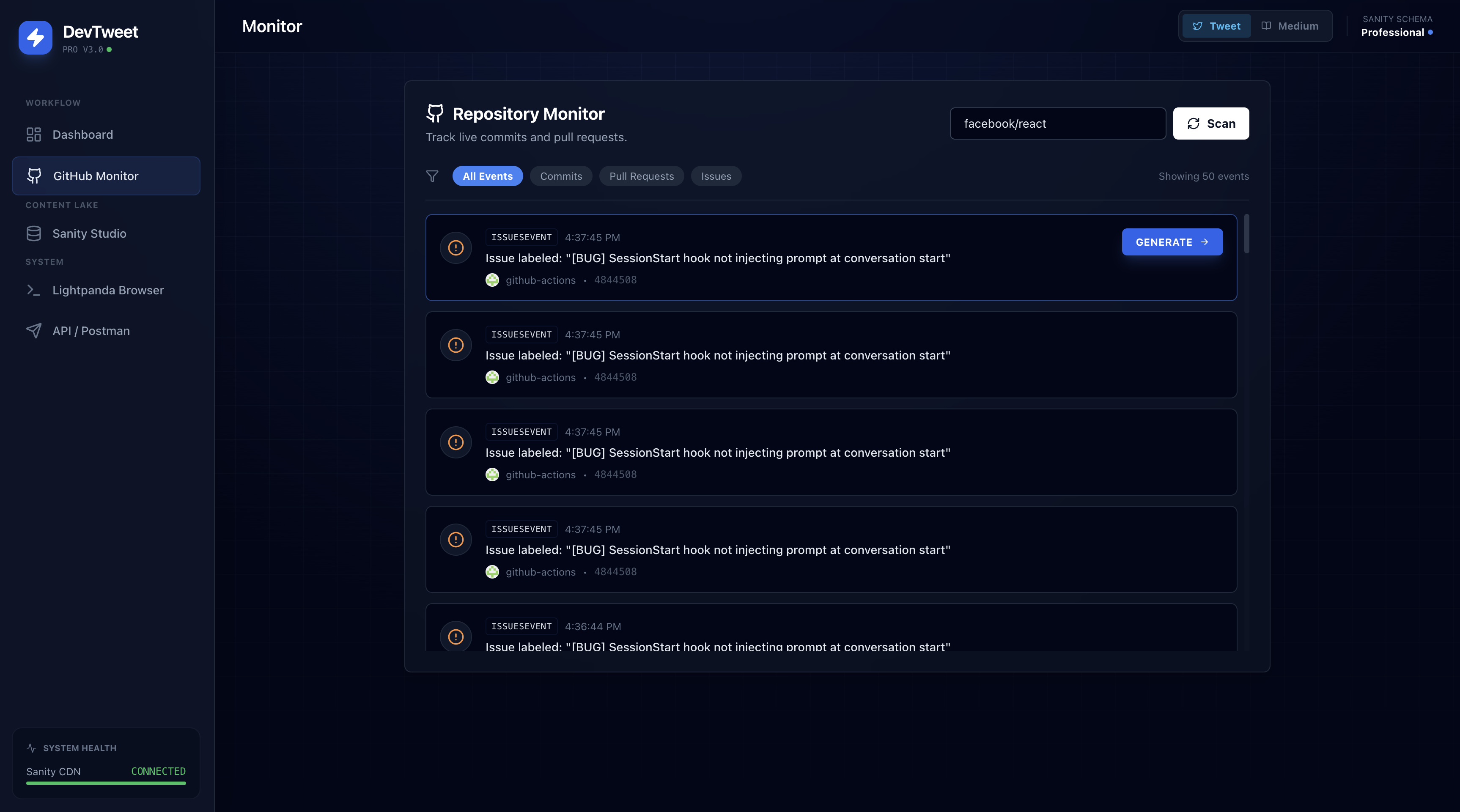
Task: Click the Lightpanda Browser terminal icon
Action: point(33,290)
